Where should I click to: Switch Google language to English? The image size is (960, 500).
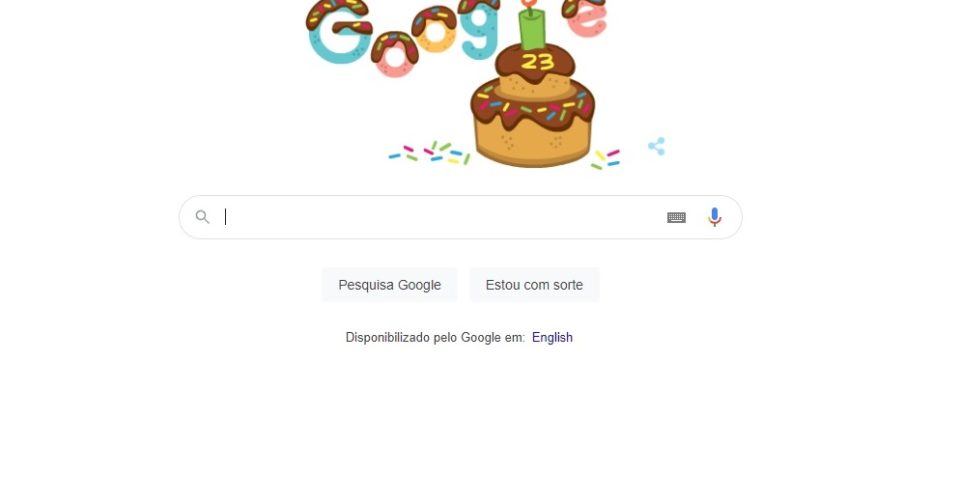point(552,337)
